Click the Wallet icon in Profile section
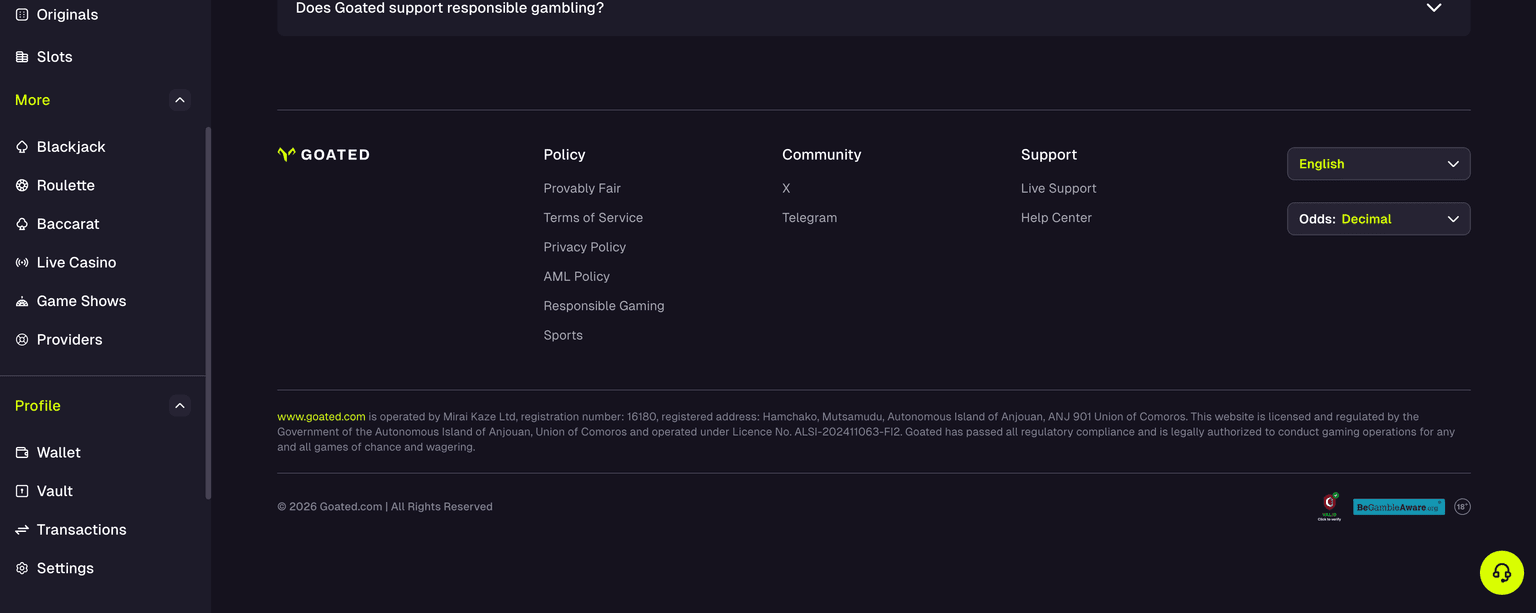The width and height of the screenshot is (1536, 613). [x=22, y=453]
